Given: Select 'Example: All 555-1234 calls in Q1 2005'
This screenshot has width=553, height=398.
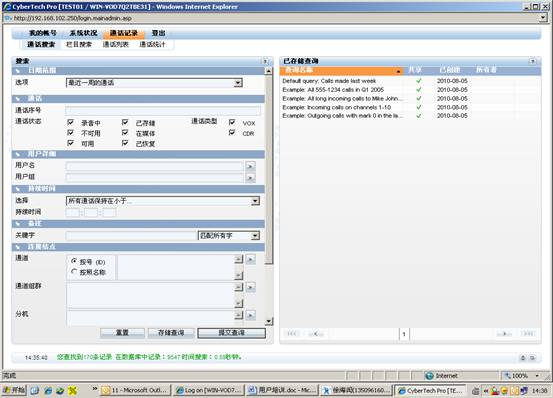Looking at the screenshot, I should pos(333,90).
